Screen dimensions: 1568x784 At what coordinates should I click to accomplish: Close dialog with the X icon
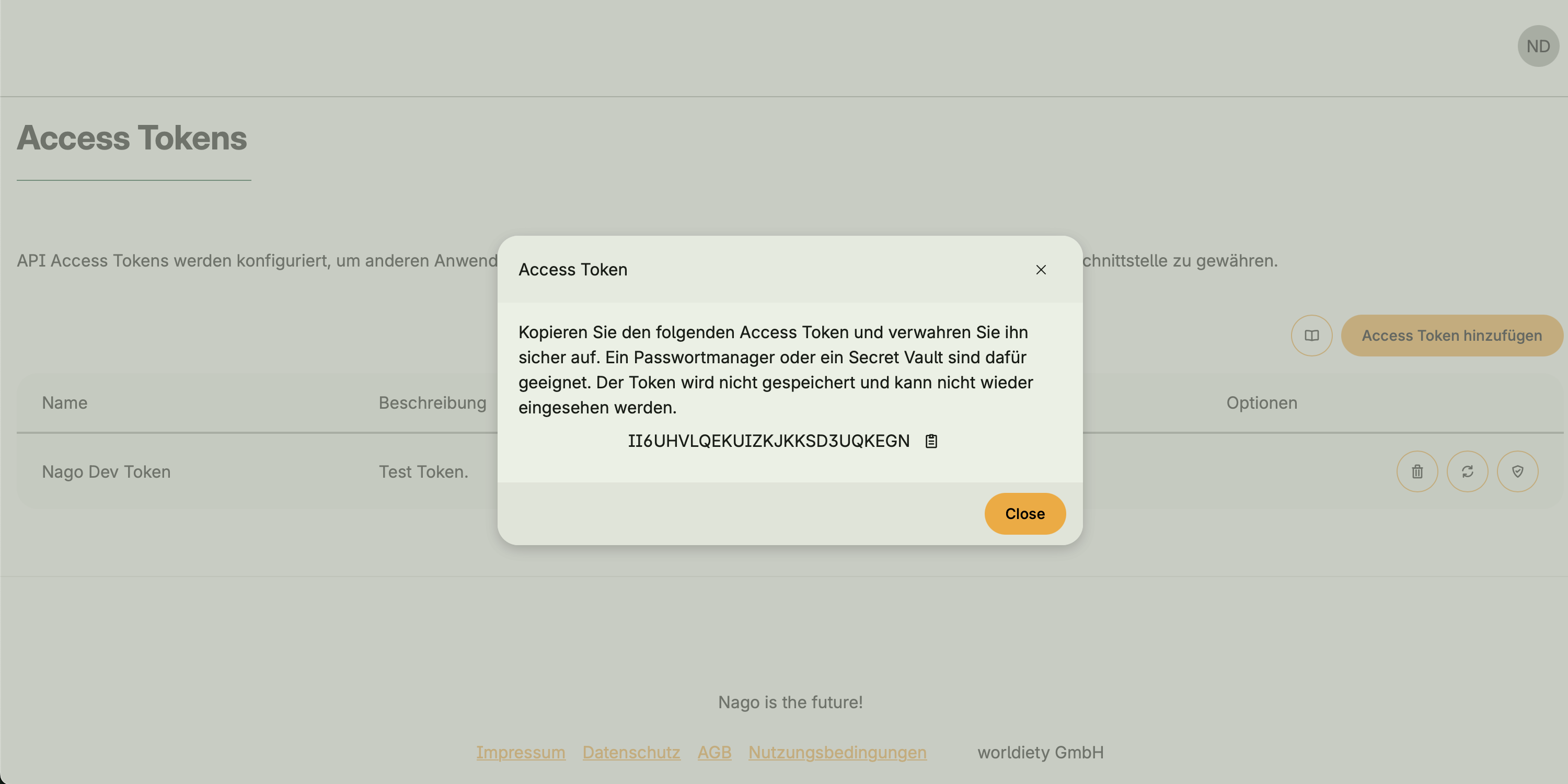click(x=1041, y=270)
